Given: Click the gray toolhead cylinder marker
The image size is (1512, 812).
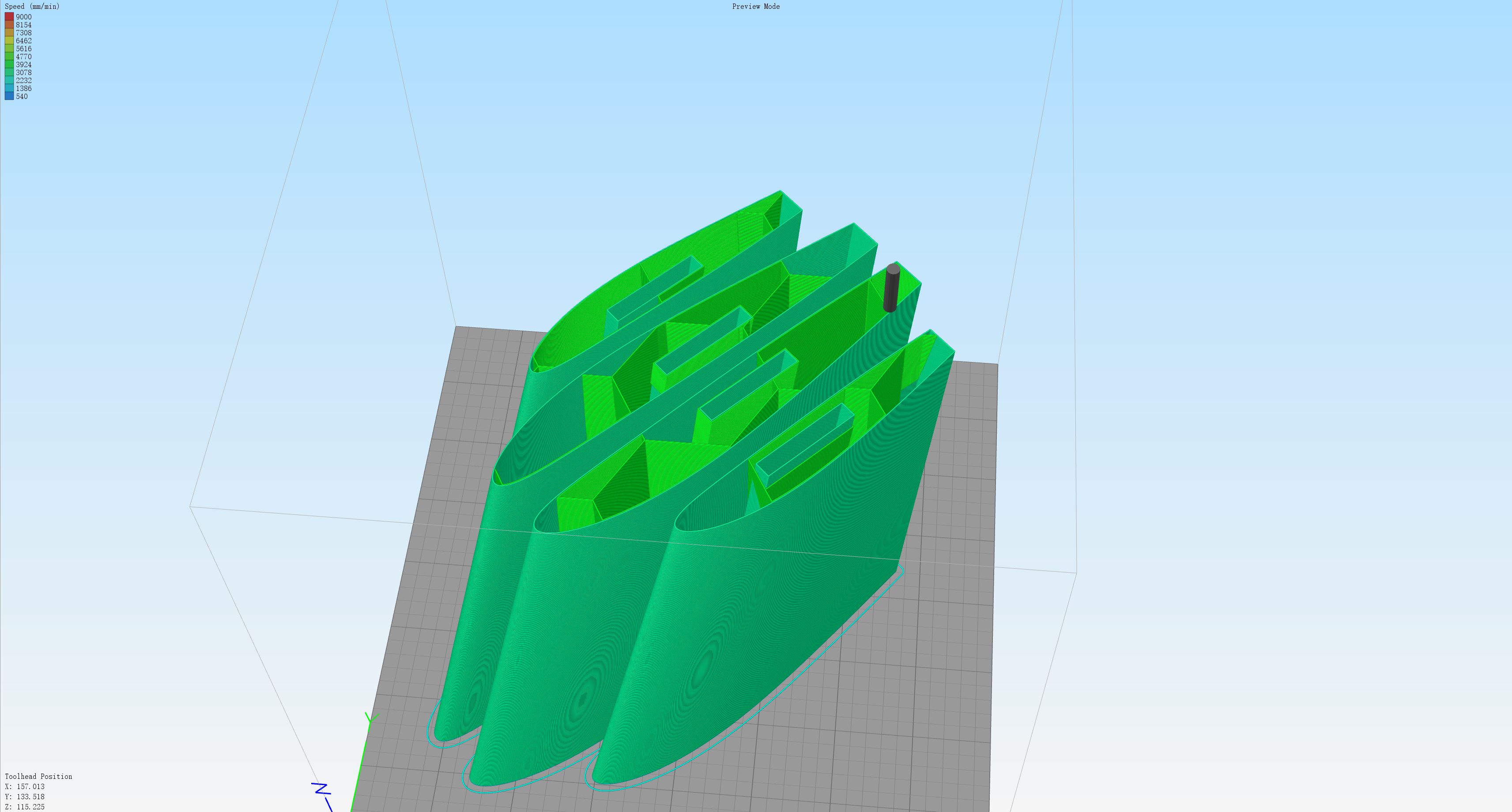Looking at the screenshot, I should (891, 288).
